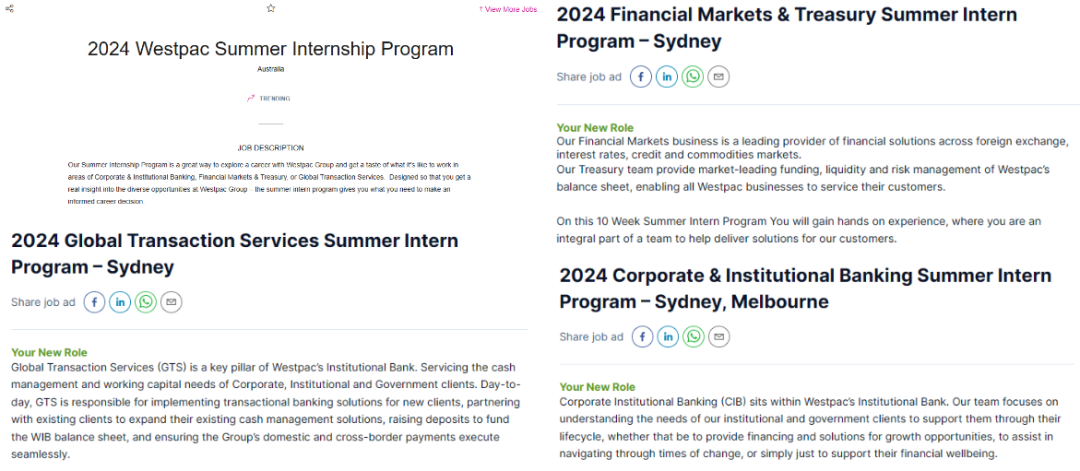This screenshot has width=1080, height=471.
Task: Share Corporate & Institutional Banking job via WhatsApp
Action: click(x=694, y=337)
